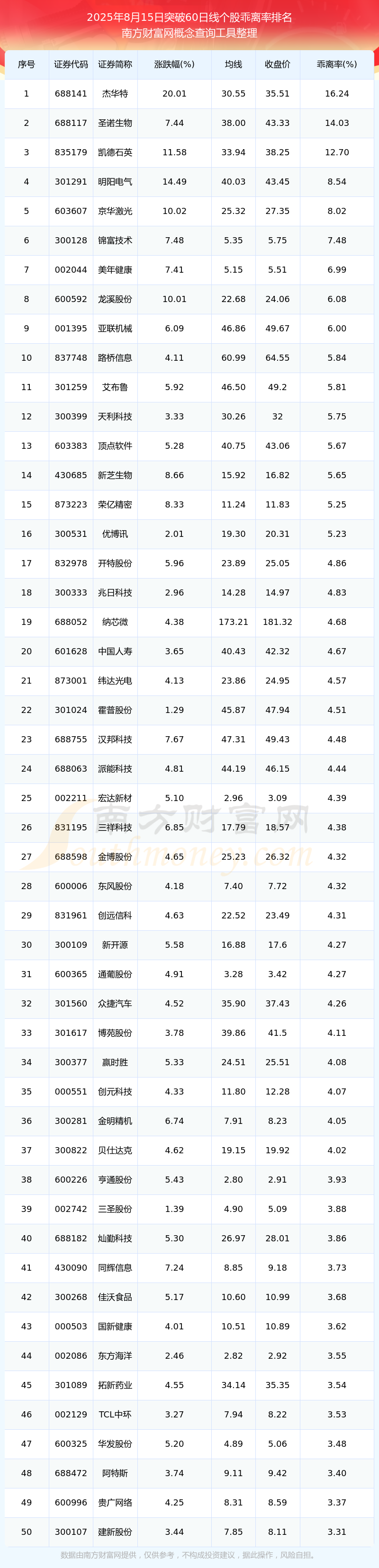Click the 涨跌幅(%) column header

(x=174, y=64)
